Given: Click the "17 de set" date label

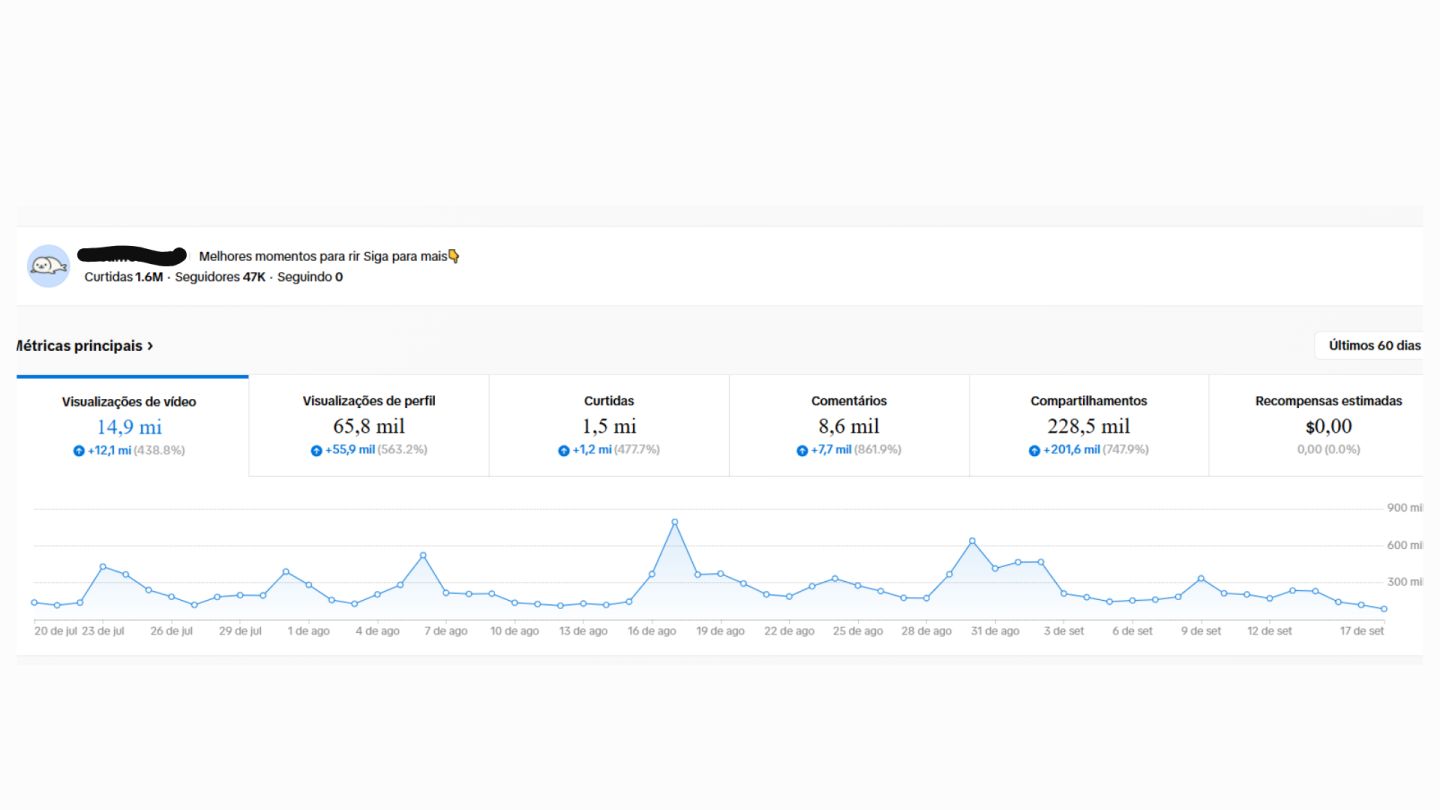Looking at the screenshot, I should tap(1361, 631).
